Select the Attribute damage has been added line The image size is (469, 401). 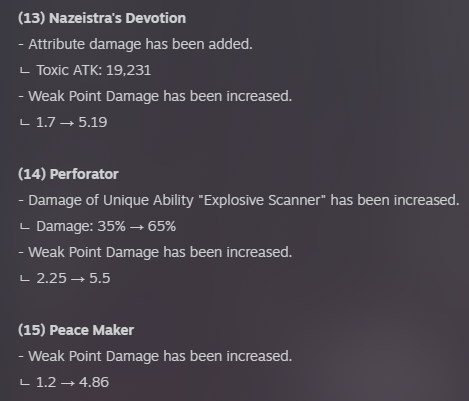point(135,44)
